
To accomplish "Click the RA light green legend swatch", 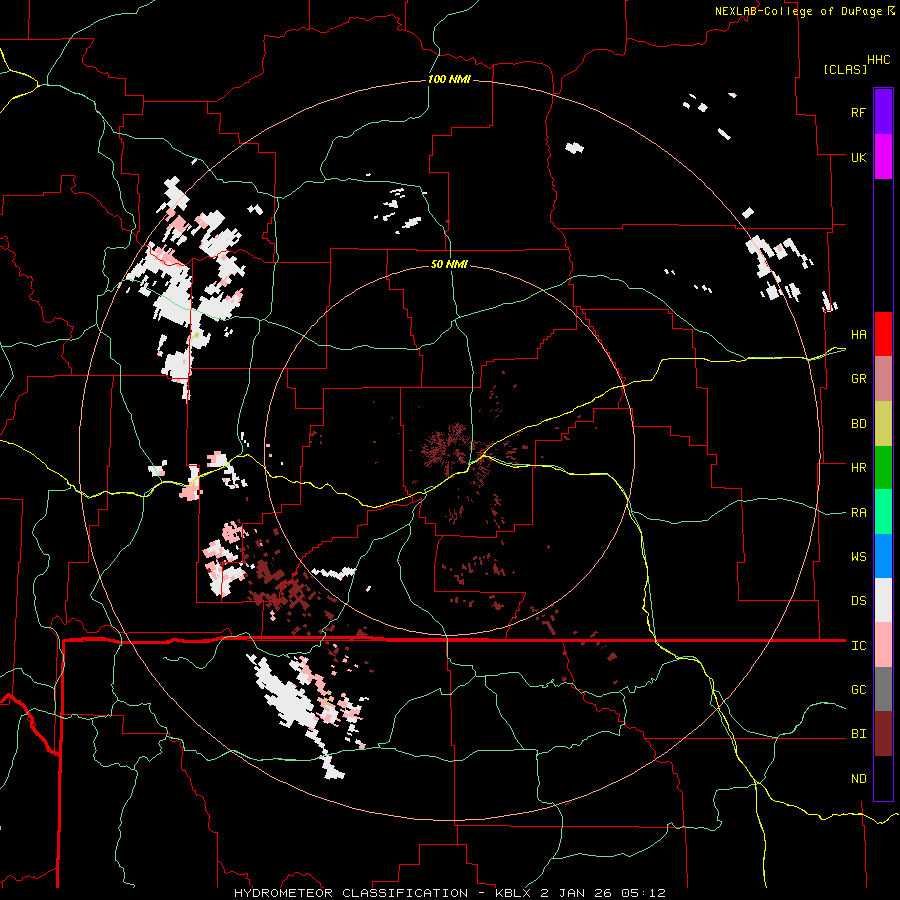I will pos(883,512).
